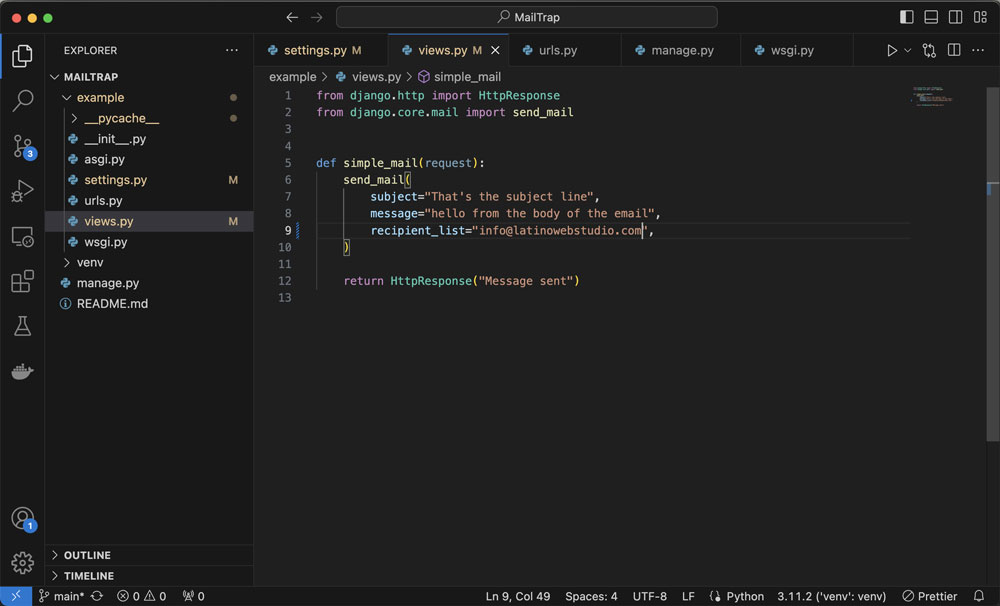
Task: Open the Run and Debug view
Action: click(22, 191)
